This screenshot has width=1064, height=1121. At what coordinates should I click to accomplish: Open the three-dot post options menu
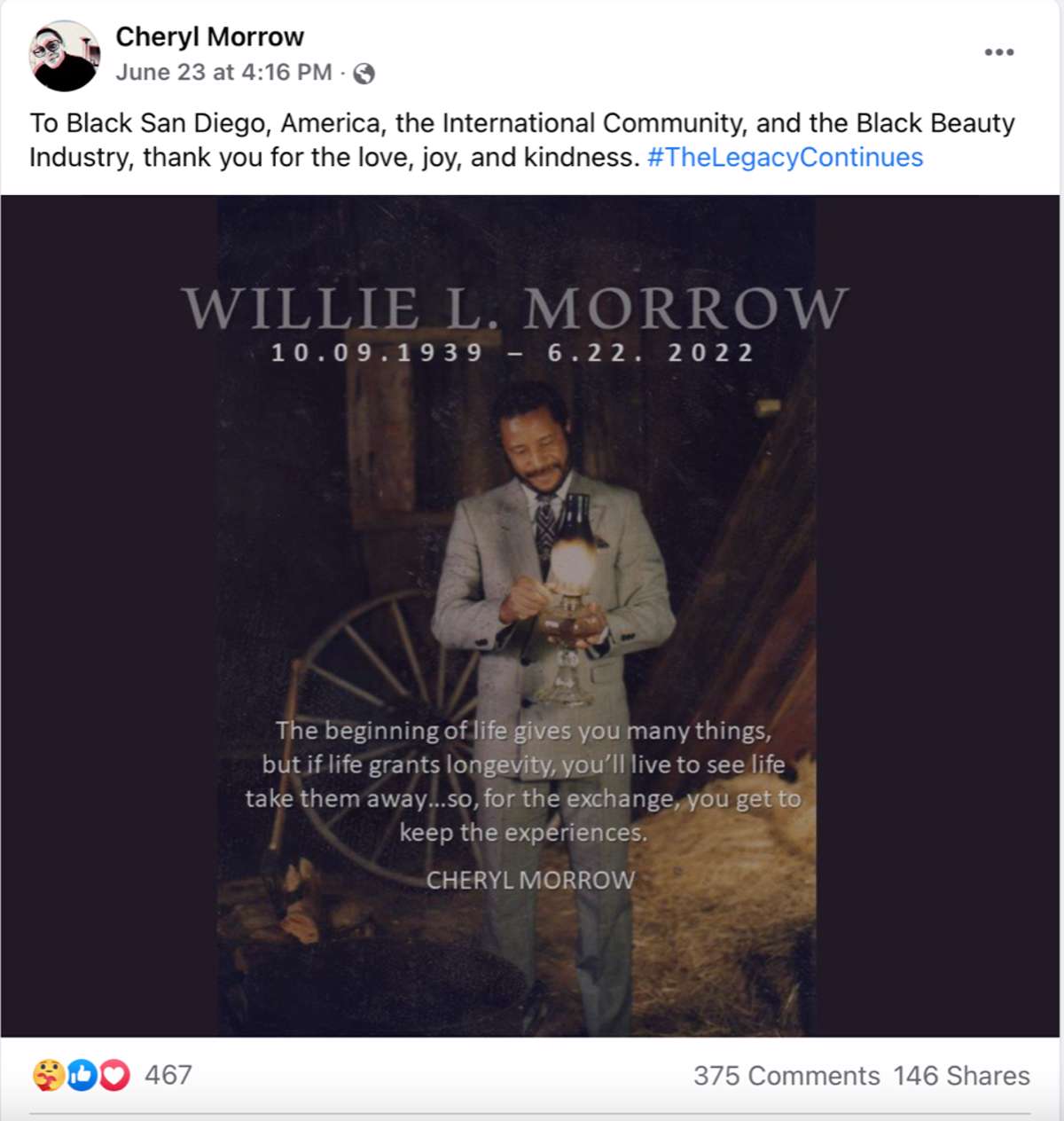[x=999, y=52]
